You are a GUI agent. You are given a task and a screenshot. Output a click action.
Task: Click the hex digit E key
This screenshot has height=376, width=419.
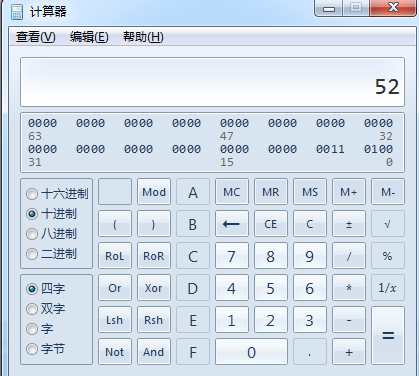click(x=193, y=320)
